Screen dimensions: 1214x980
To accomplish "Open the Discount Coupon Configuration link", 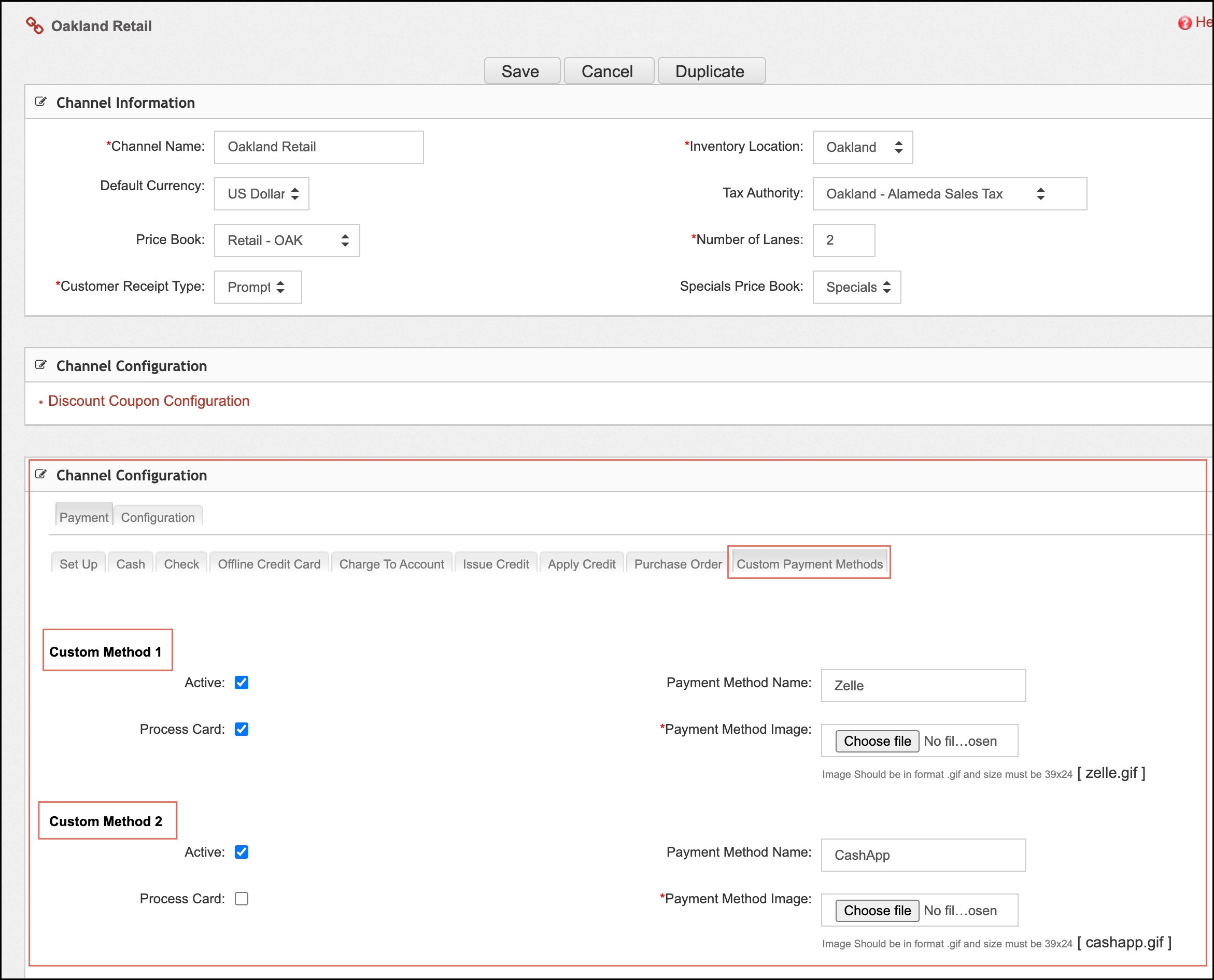I will click(148, 401).
